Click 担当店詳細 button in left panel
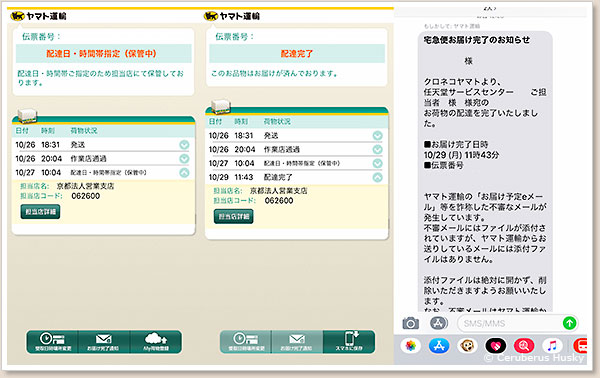Viewport: 600px width, 378px height. [x=40, y=212]
